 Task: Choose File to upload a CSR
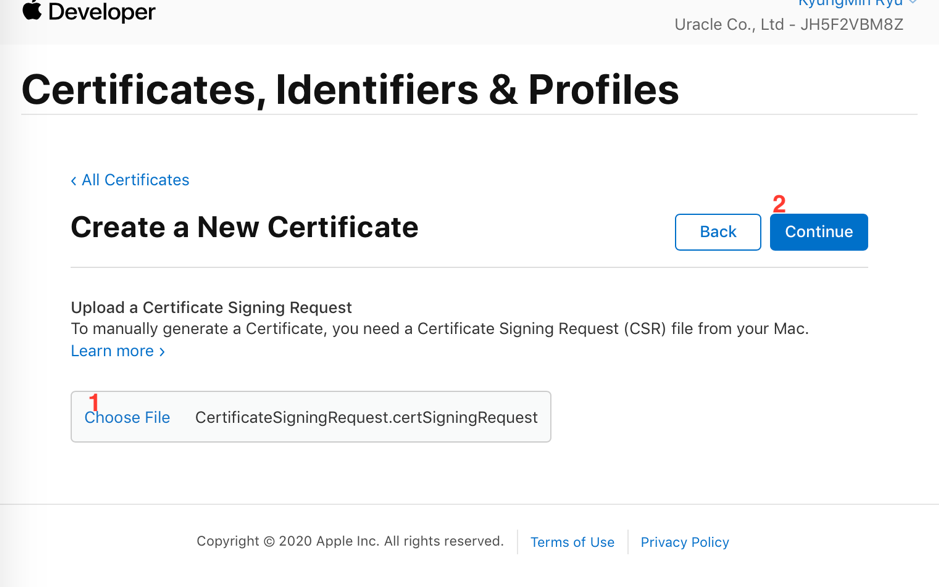pos(127,417)
